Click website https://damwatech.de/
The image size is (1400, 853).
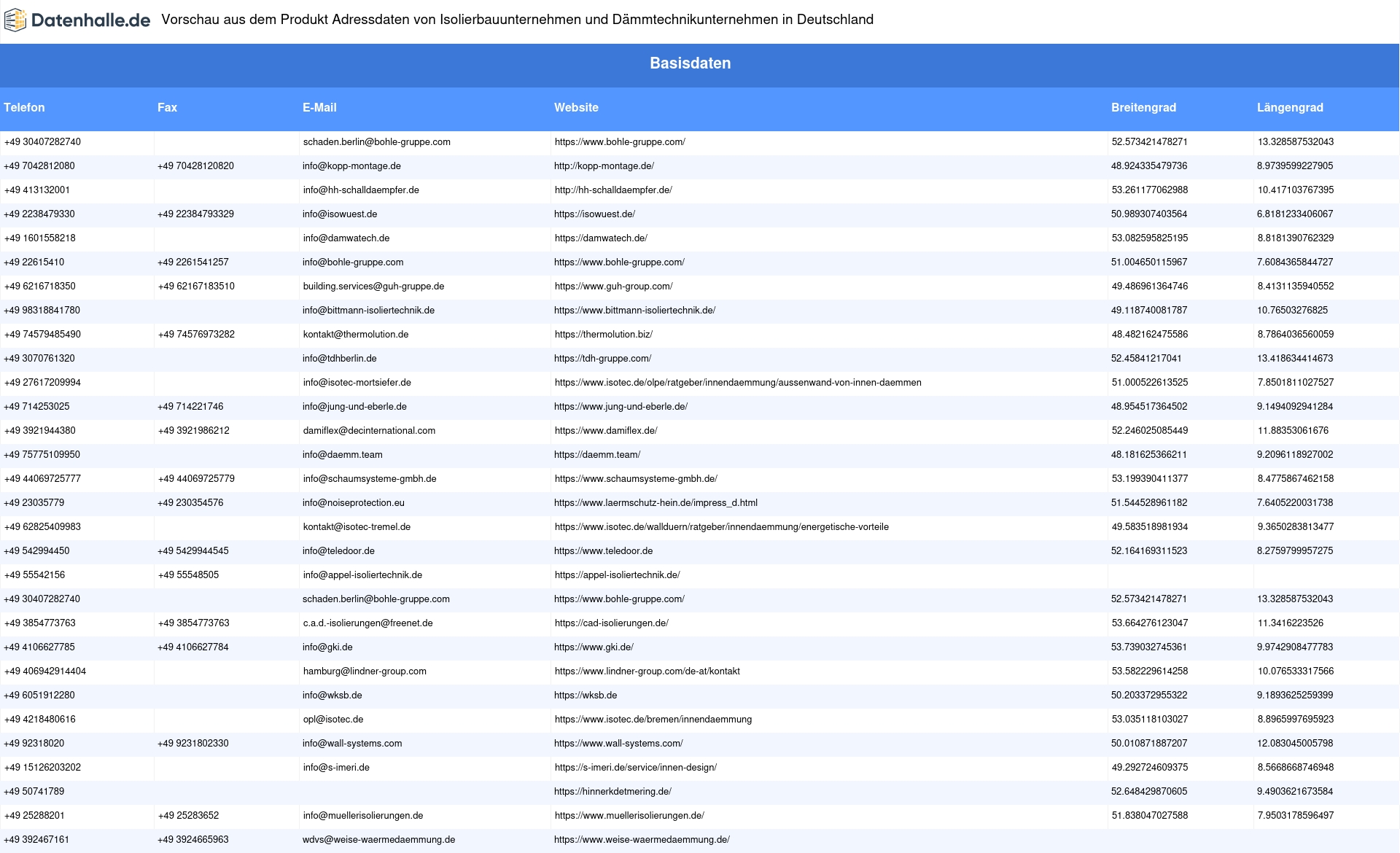coord(601,238)
